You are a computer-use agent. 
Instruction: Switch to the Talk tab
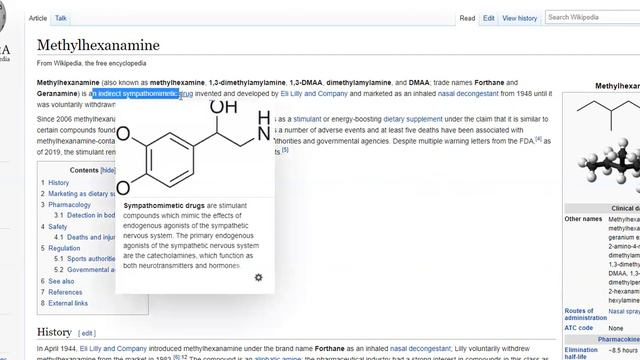61,18
